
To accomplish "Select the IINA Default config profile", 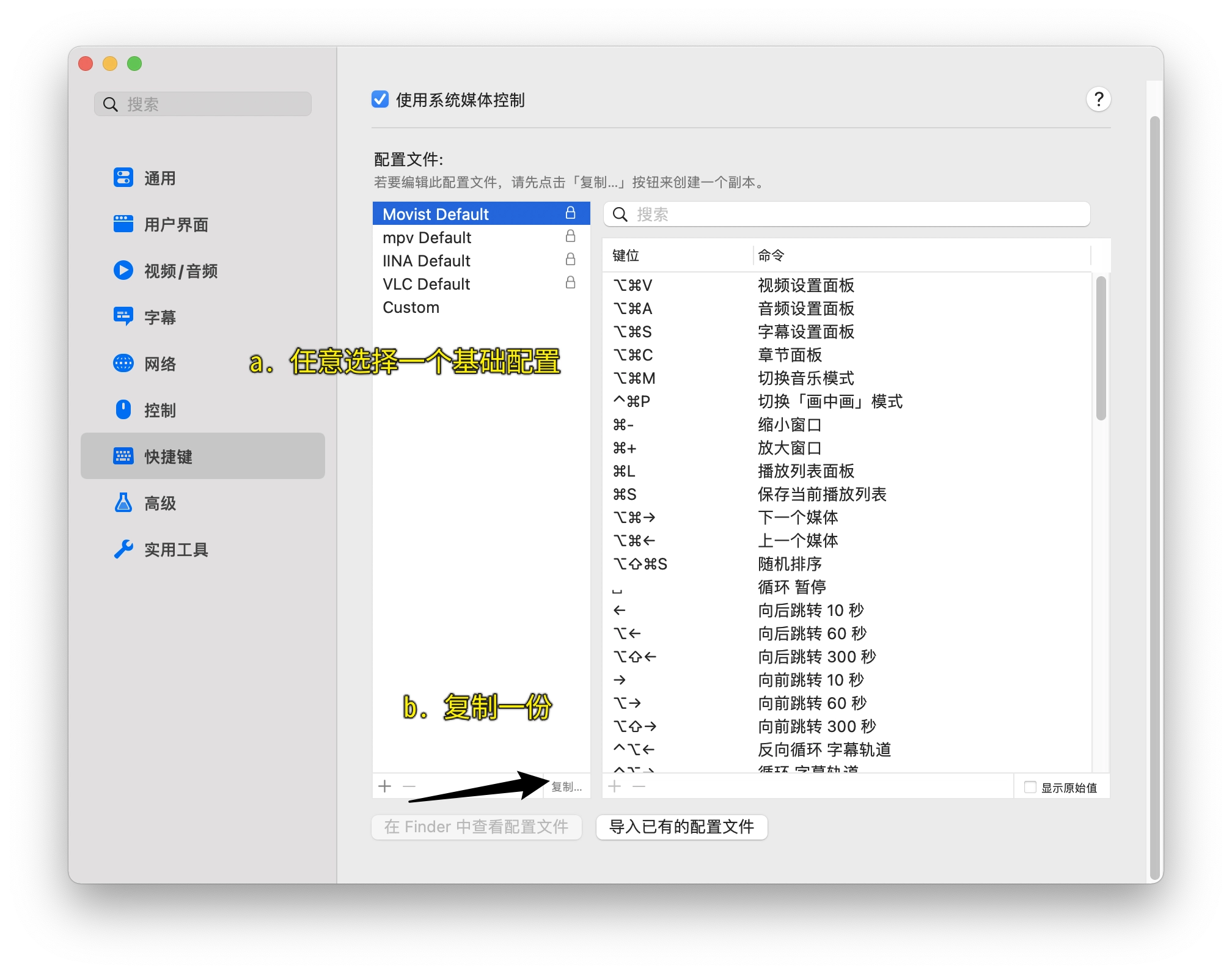I will coord(426,261).
